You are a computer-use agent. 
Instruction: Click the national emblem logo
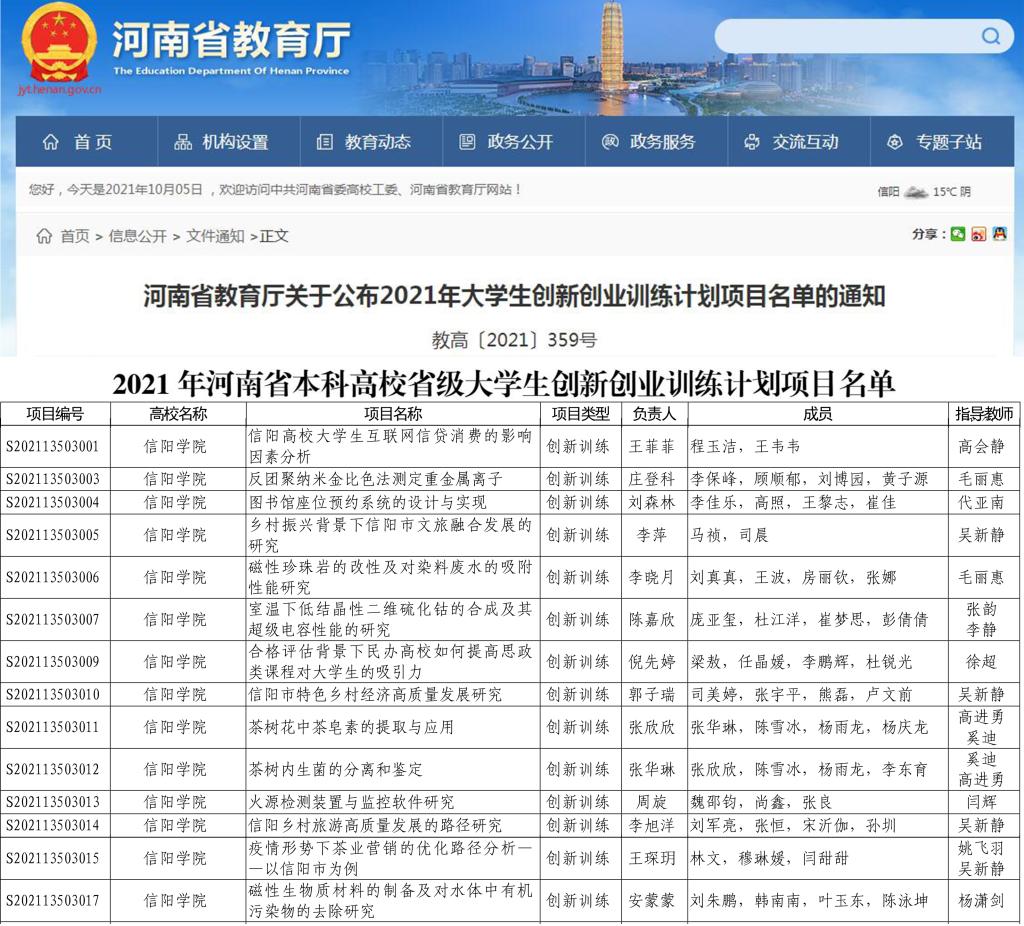pos(59,43)
